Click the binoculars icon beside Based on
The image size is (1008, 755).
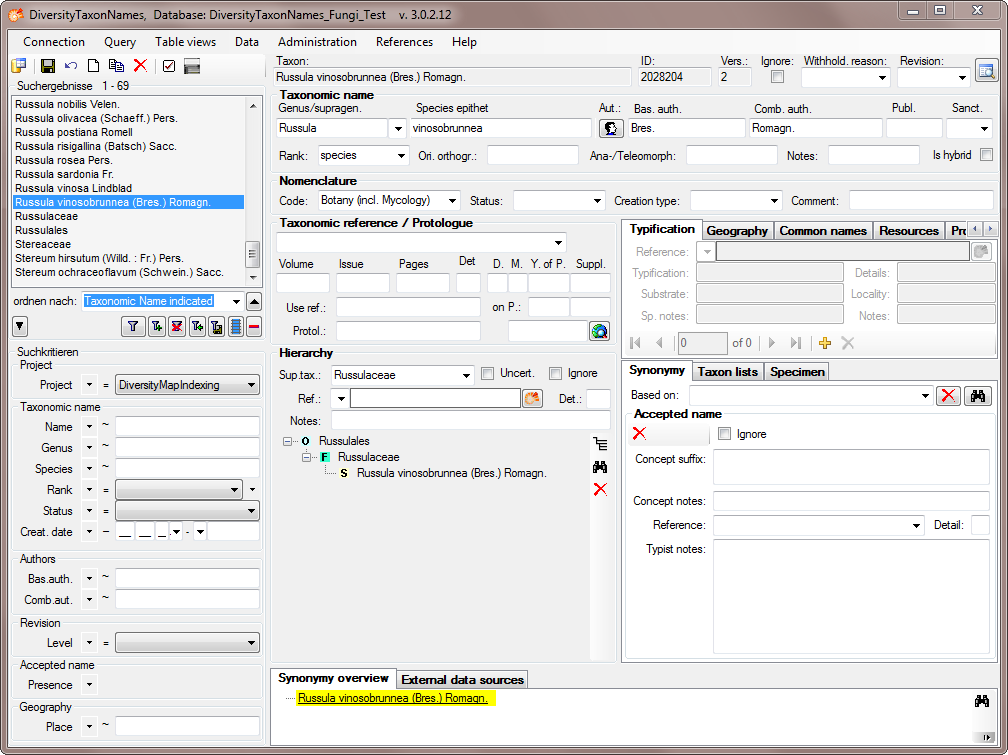tap(978, 396)
